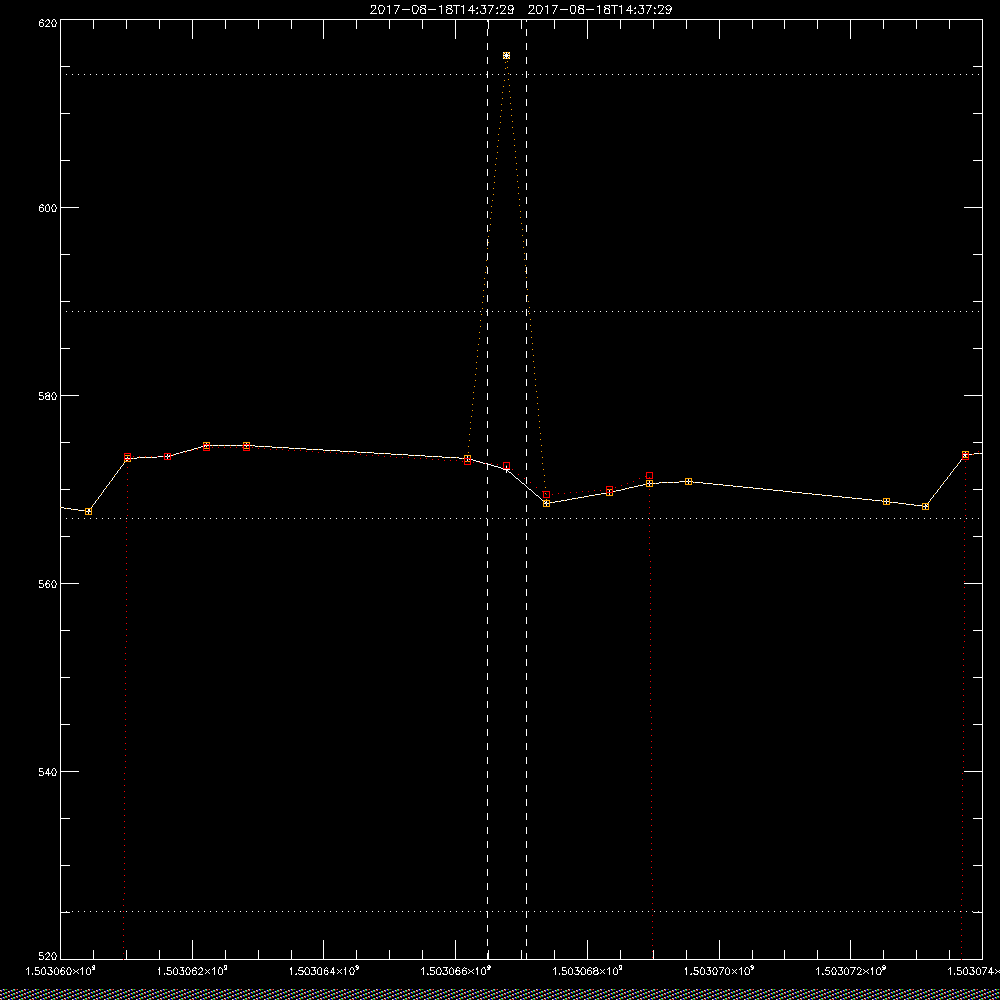Click the x-axis label 1.503066×10⁹
The height and width of the screenshot is (1000, 1000).
455,971
